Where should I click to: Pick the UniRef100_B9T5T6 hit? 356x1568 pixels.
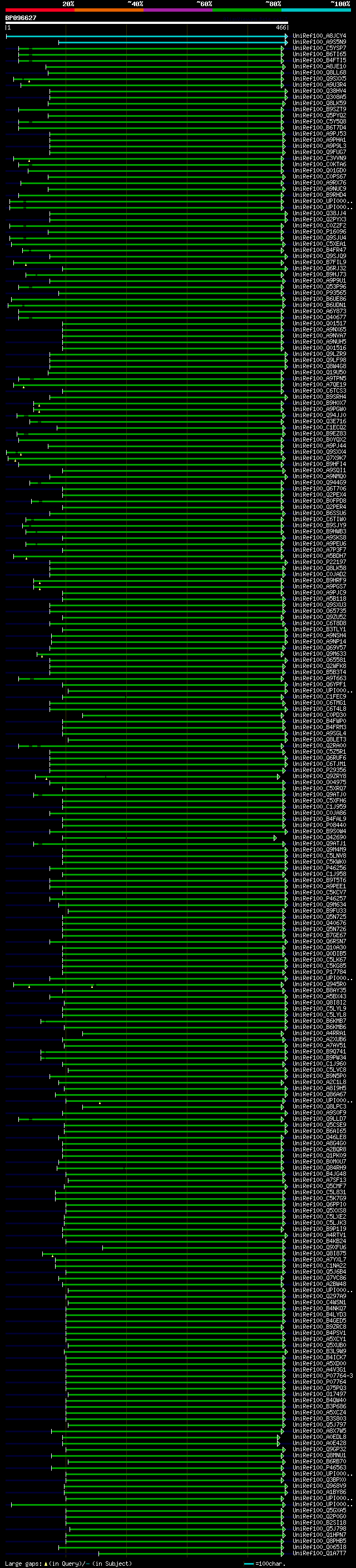319,880
